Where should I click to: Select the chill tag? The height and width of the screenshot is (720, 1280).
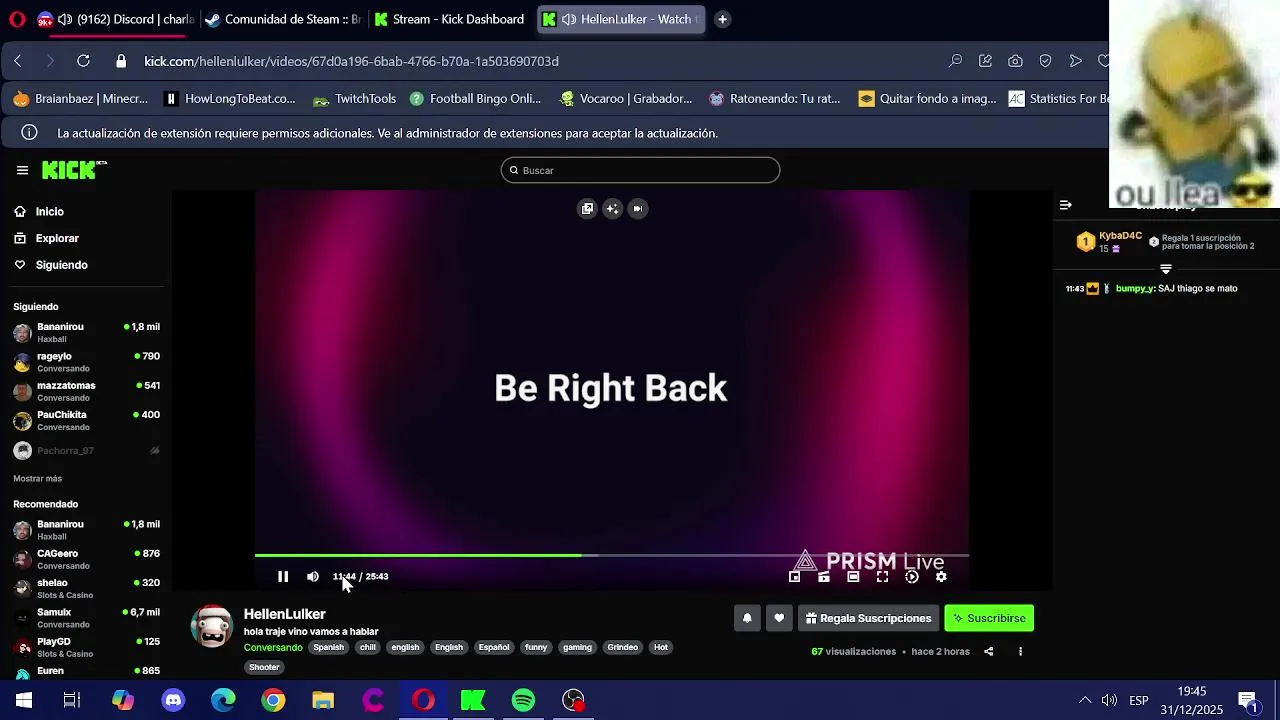368,648
